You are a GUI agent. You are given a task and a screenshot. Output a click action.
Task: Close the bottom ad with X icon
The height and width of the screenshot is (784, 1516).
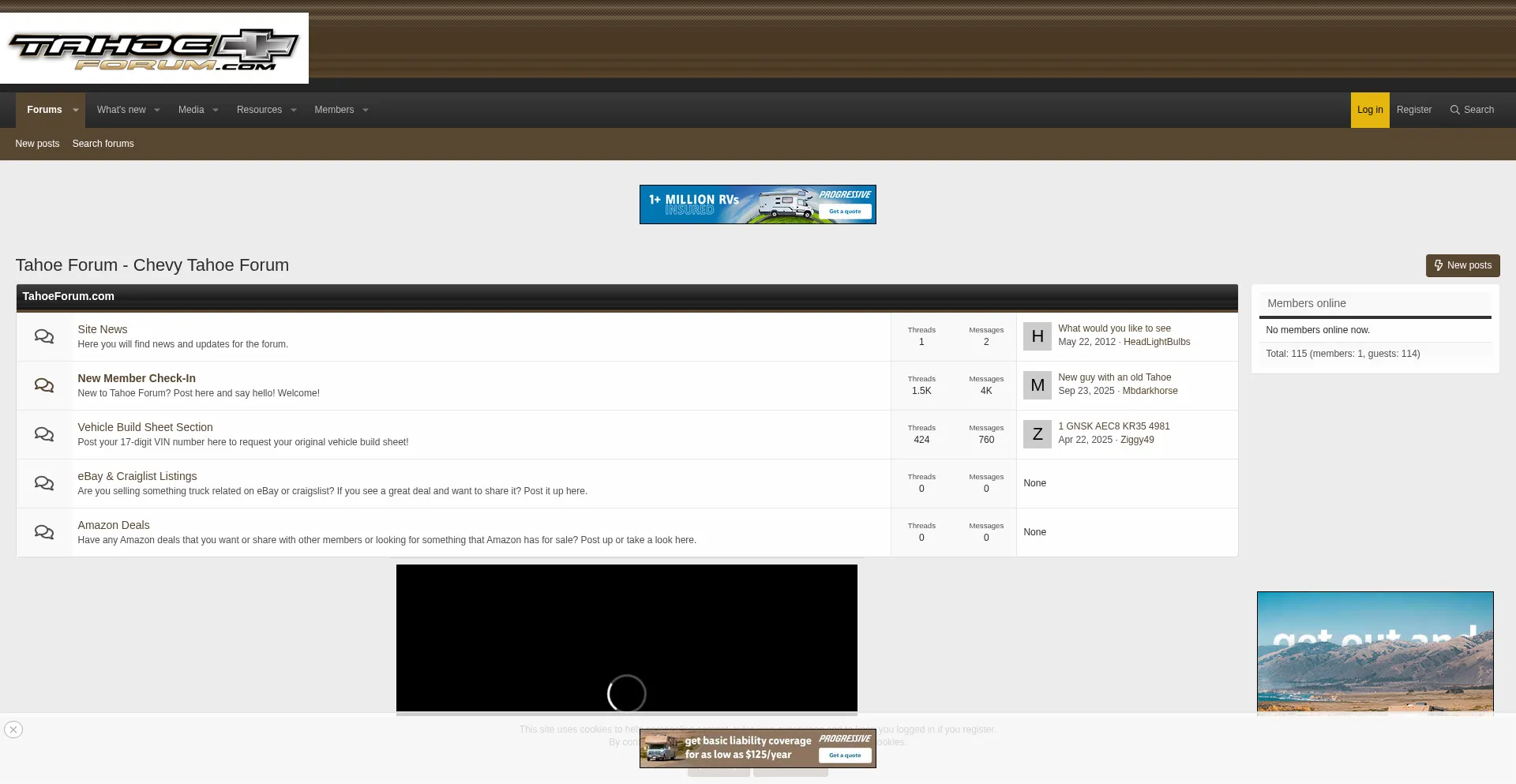(x=13, y=730)
